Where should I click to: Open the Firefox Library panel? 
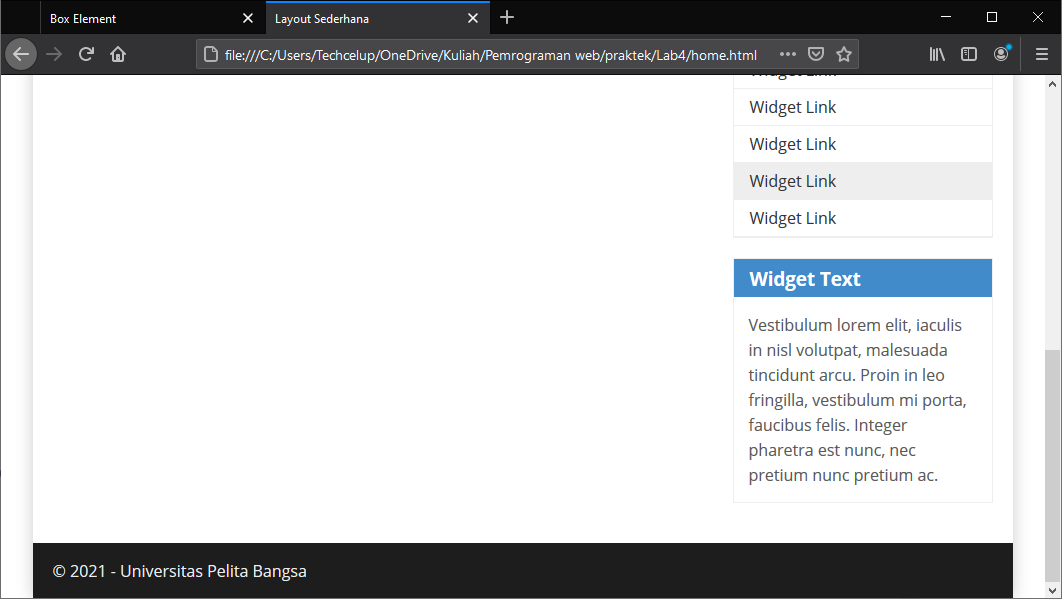pyautogui.click(x=937, y=54)
